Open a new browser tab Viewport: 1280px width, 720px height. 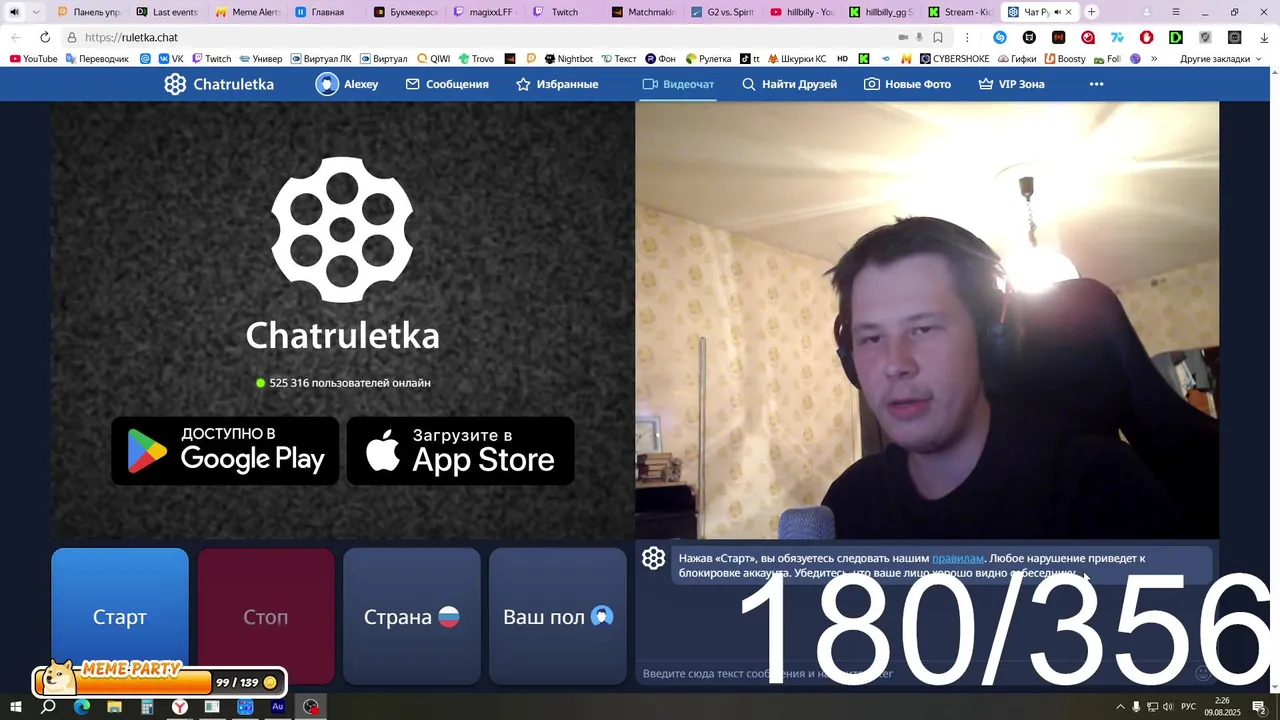click(x=1091, y=12)
